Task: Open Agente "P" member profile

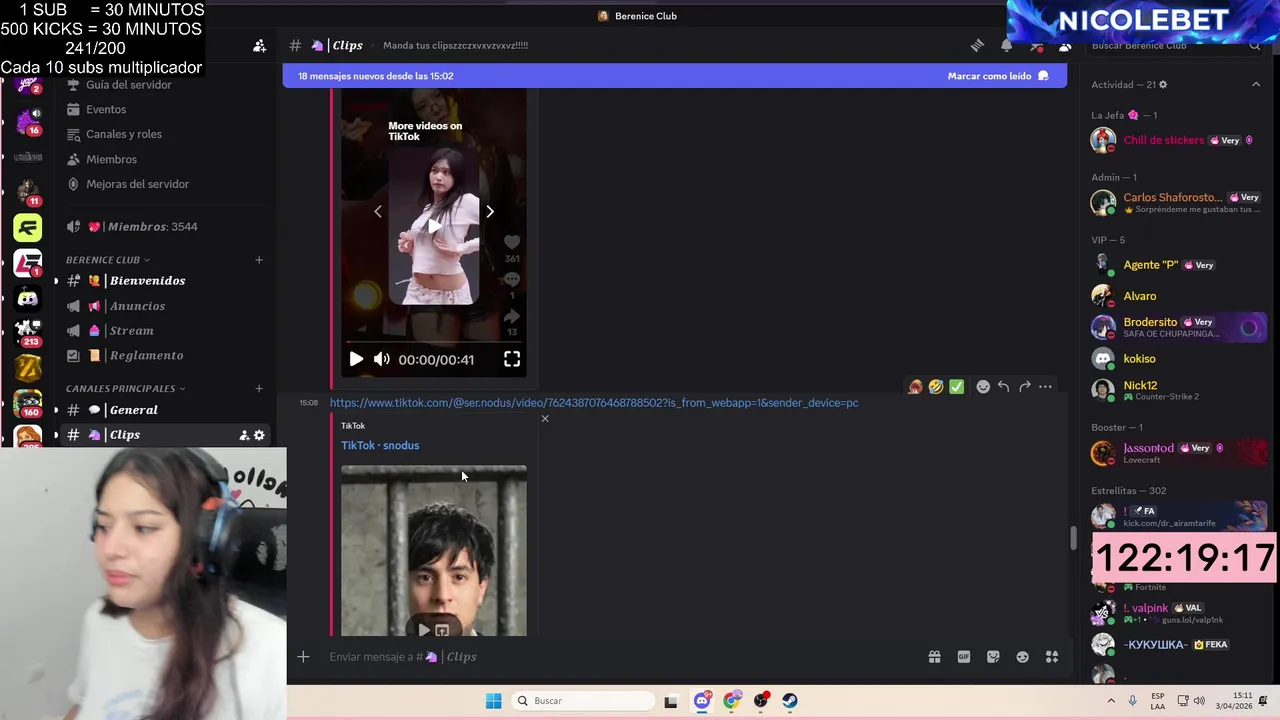Action: [x=1178, y=265]
